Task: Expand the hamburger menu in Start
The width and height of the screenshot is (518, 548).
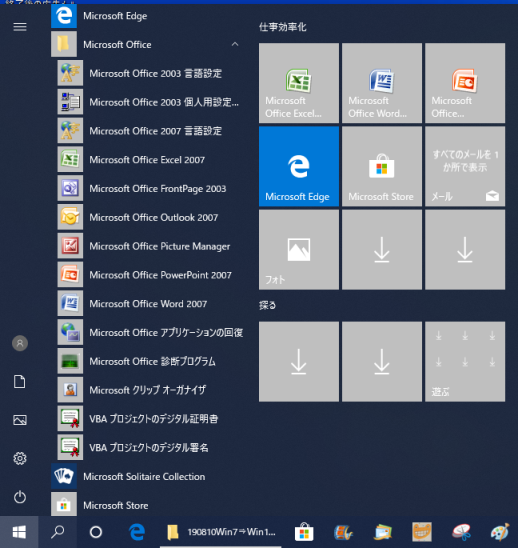Action: [20, 27]
